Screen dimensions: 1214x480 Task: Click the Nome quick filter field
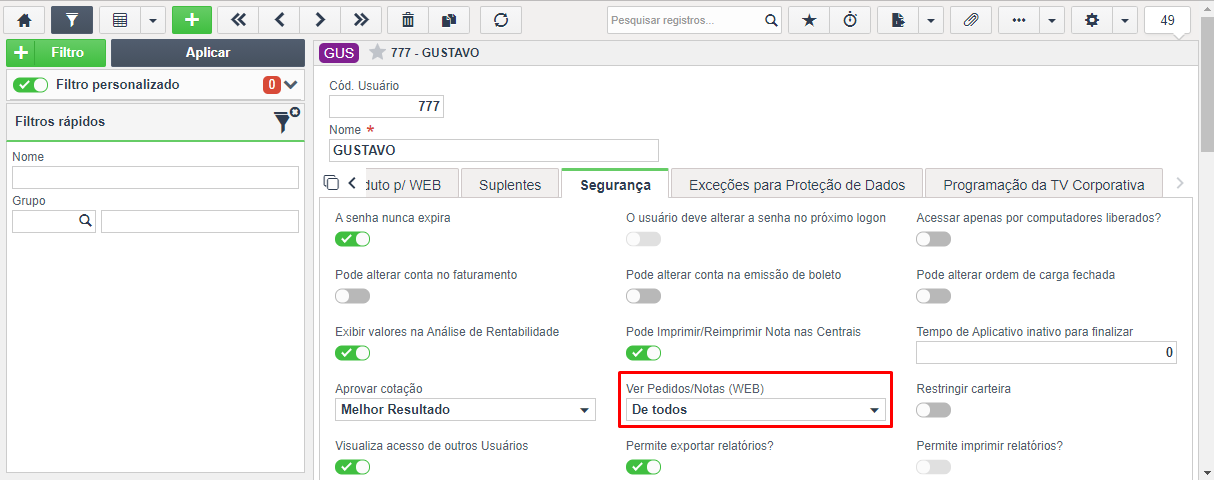pyautogui.click(x=155, y=177)
